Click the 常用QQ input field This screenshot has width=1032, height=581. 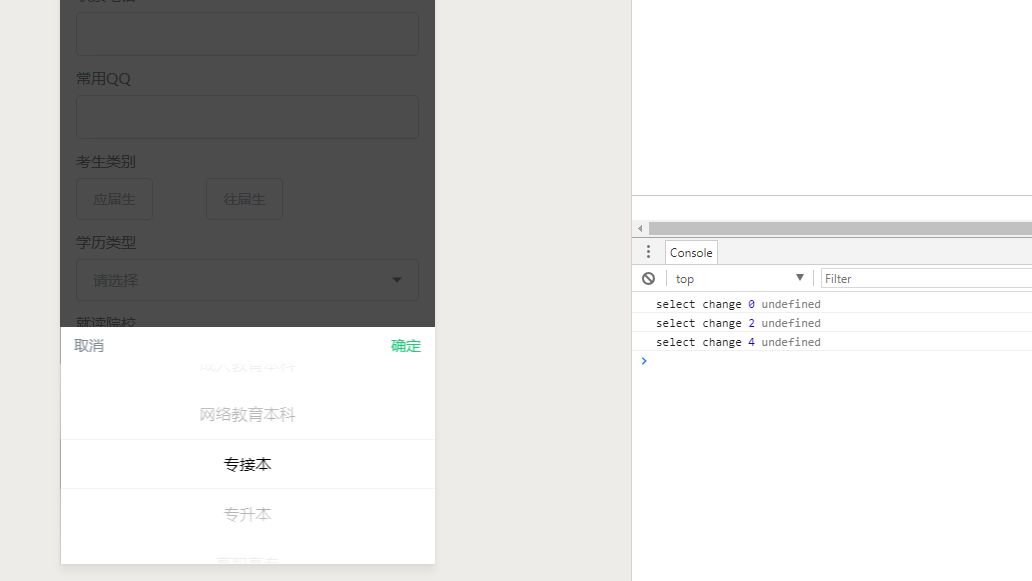[x=247, y=117]
